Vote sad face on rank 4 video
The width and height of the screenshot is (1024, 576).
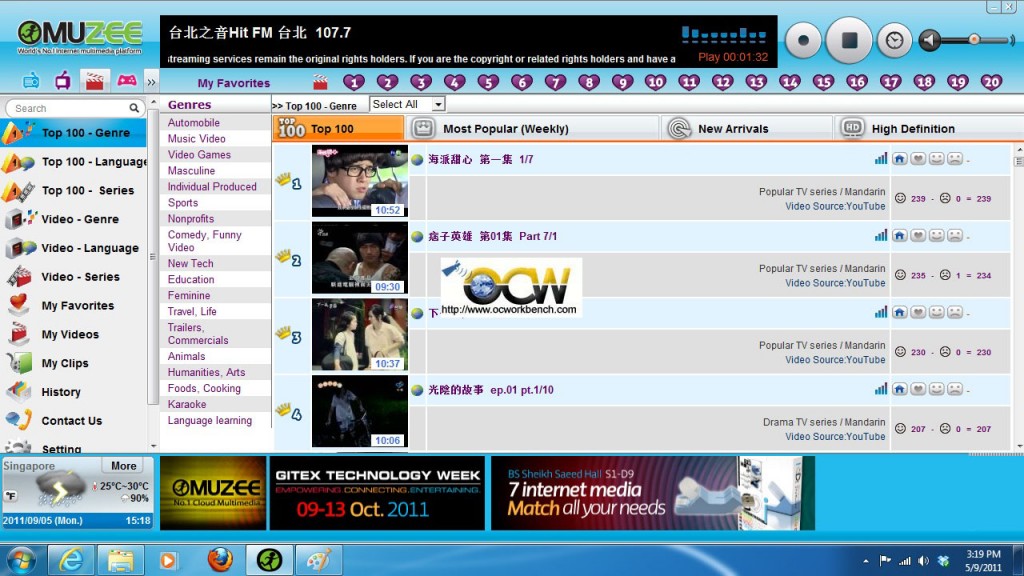[954, 389]
